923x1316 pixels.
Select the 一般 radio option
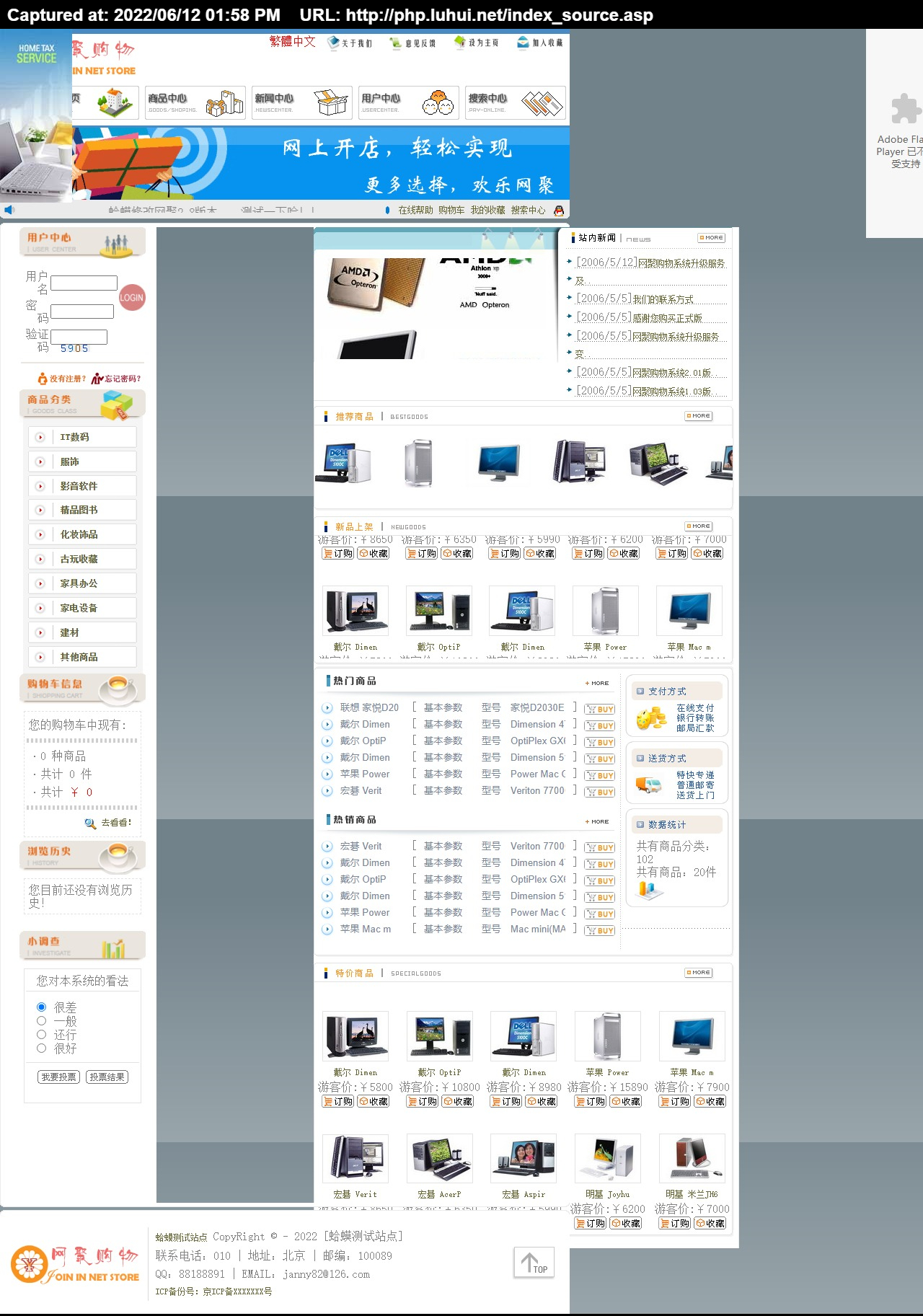(x=41, y=1020)
